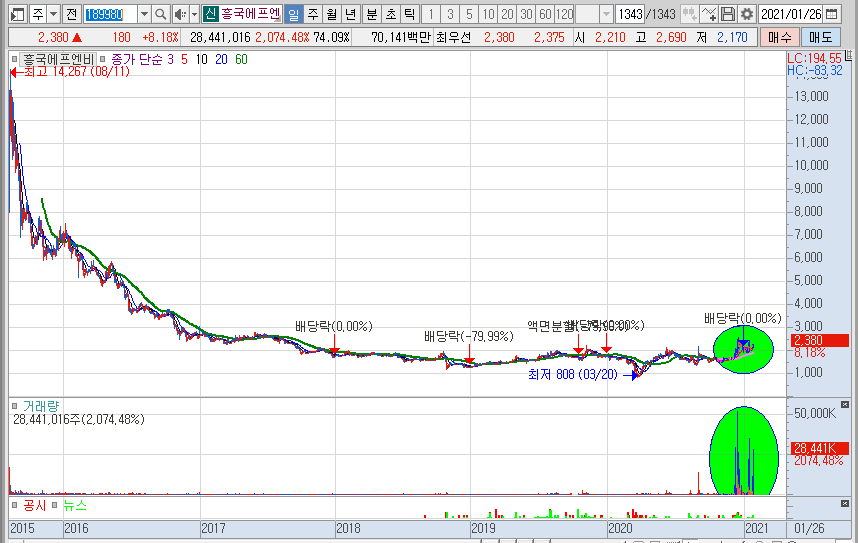858x543 pixels.
Task: Expand the dropdown next to speaker icon
Action: tap(193, 14)
